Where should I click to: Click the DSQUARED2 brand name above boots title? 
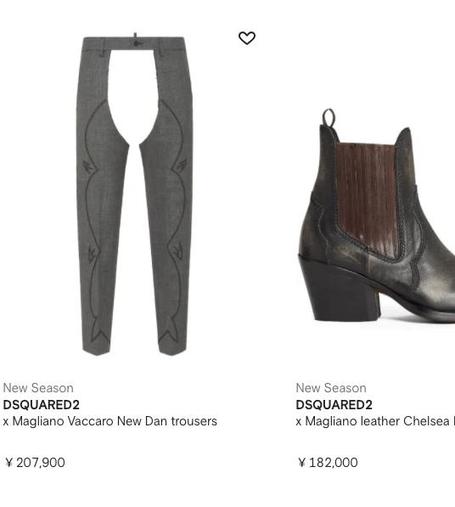point(334,405)
